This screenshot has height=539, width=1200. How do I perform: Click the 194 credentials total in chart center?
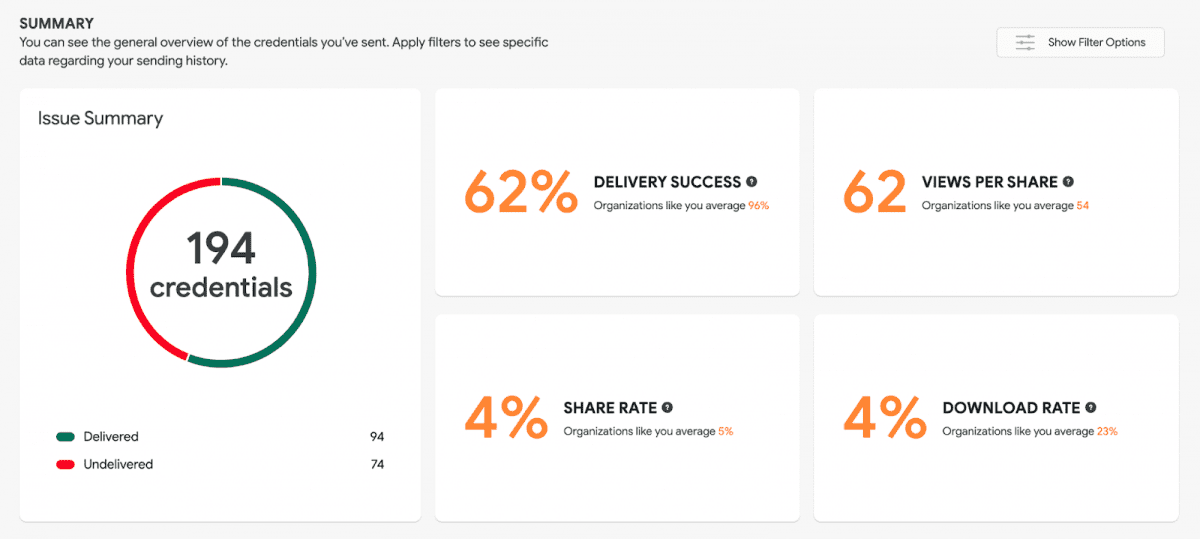point(221,266)
